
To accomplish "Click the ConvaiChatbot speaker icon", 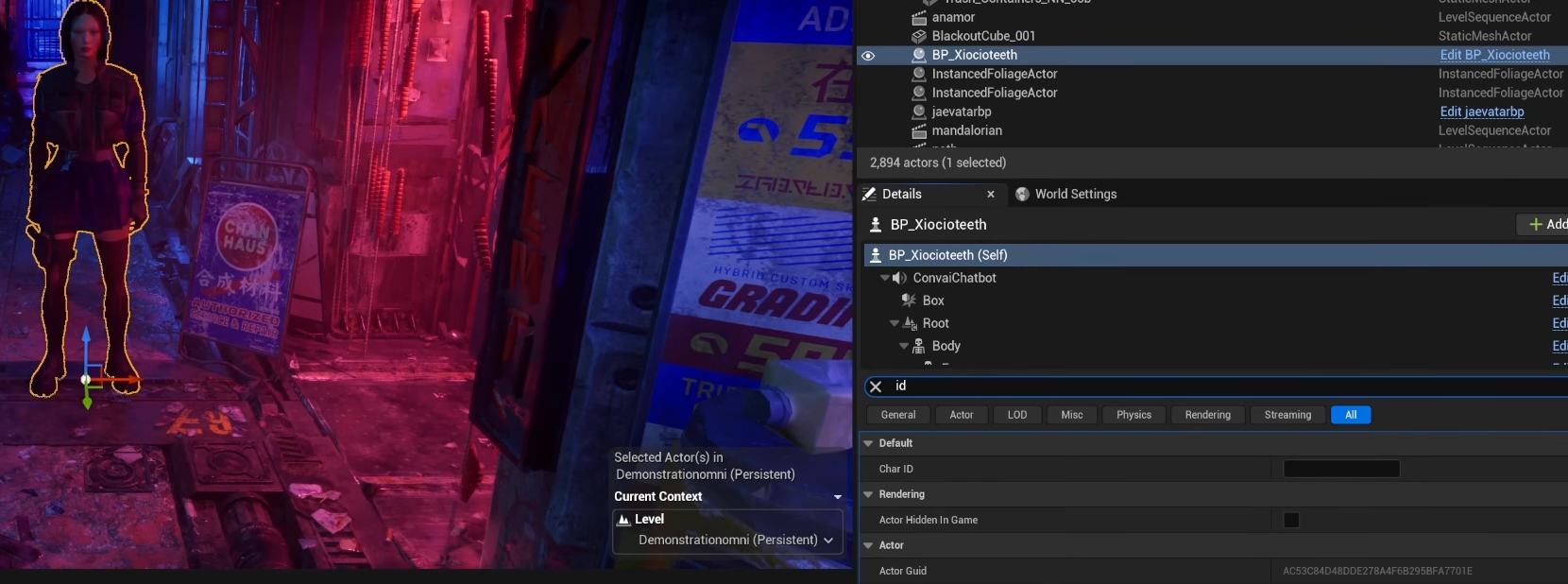I will coord(900,278).
